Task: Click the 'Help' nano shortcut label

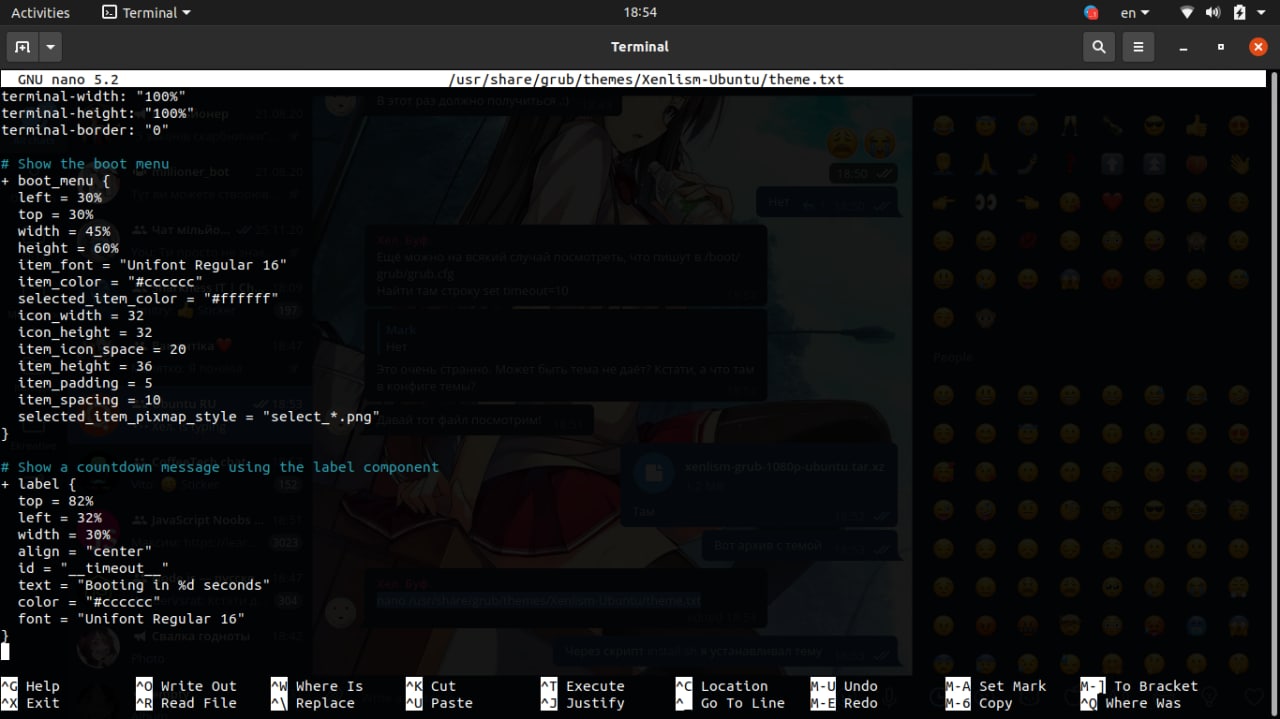Action: [x=43, y=686]
